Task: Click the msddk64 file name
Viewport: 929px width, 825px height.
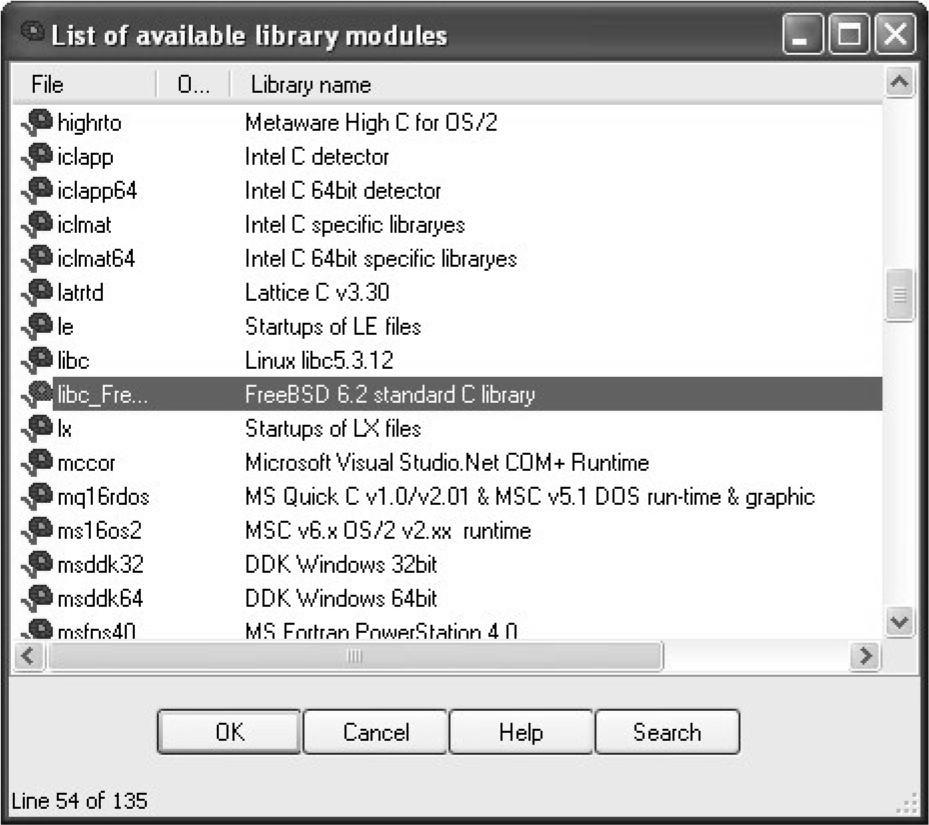Action: [x=100, y=599]
